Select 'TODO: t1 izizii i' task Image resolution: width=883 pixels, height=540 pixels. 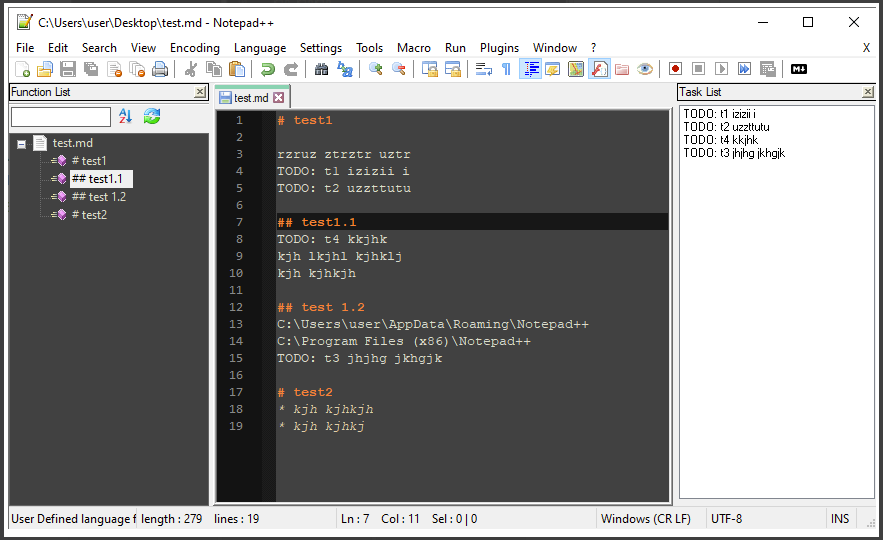tap(720, 114)
